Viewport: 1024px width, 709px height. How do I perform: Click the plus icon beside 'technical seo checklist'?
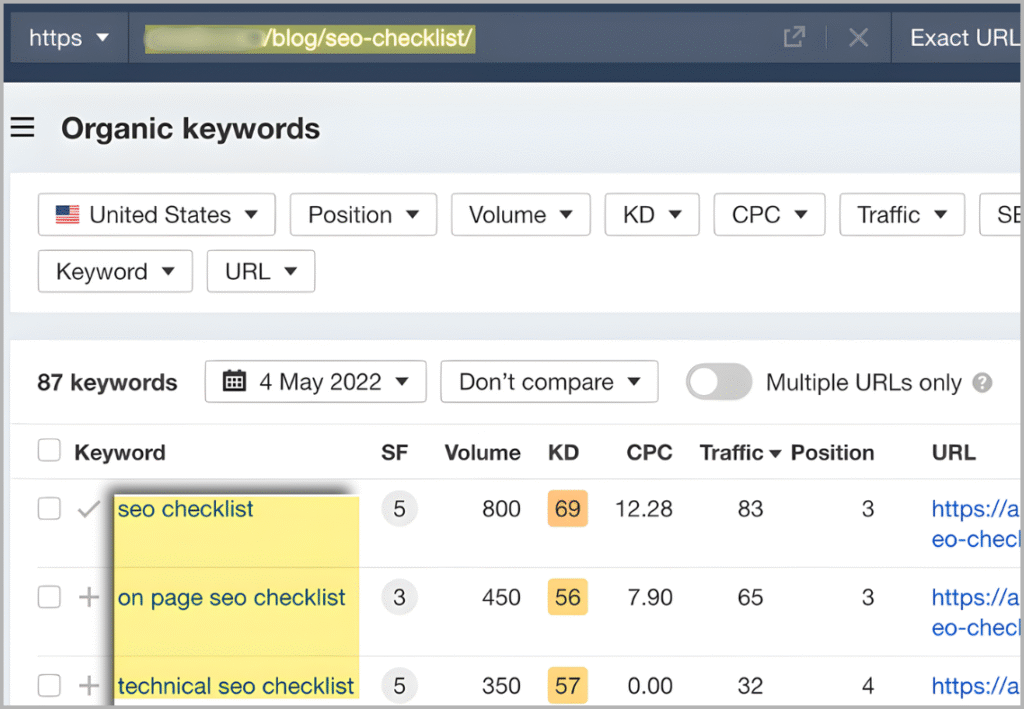(88, 686)
